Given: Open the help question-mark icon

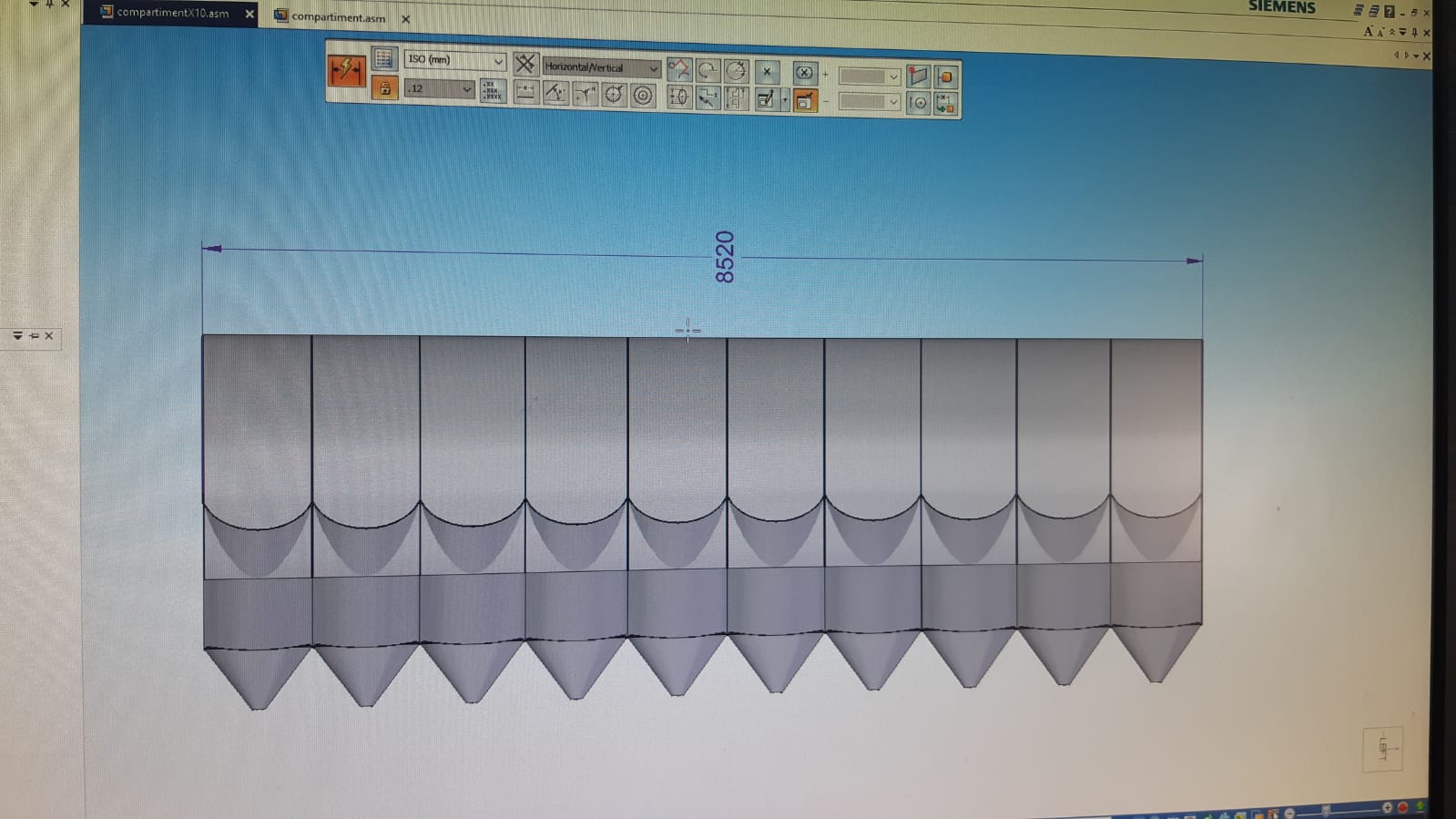Looking at the screenshot, I should (1390, 11).
